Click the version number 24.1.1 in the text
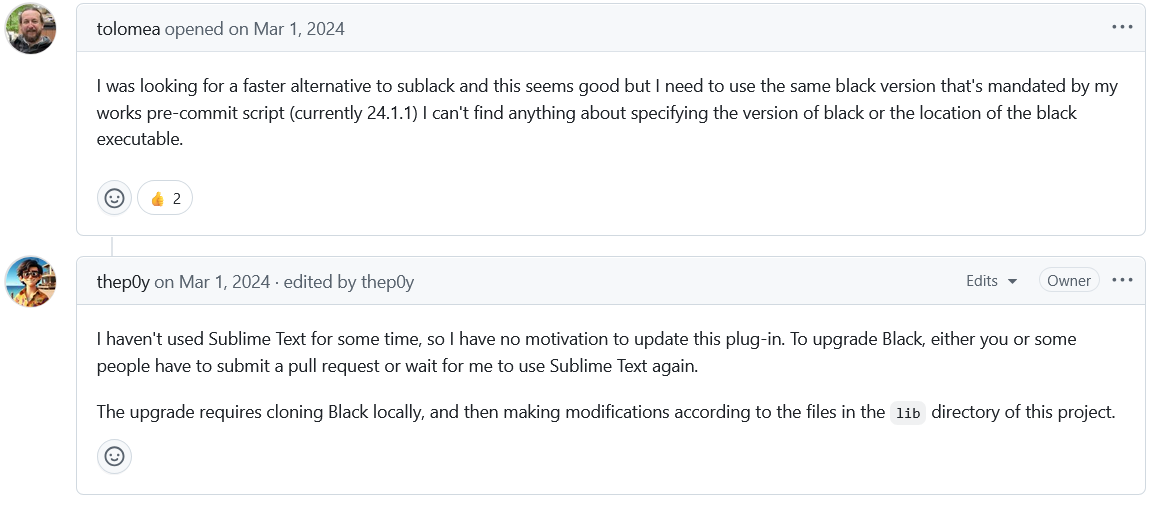 (393, 113)
